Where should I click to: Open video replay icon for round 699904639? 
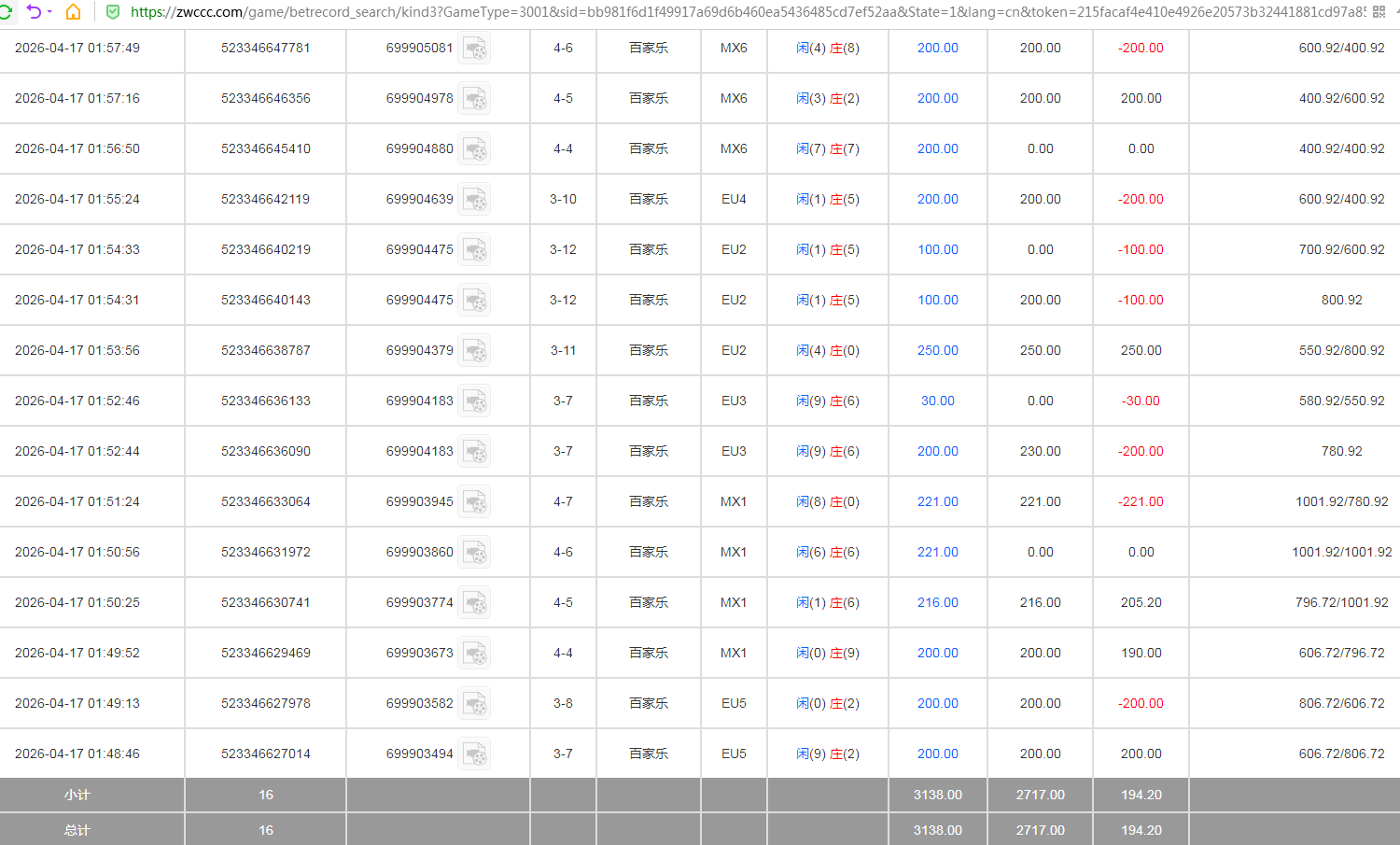tap(475, 200)
